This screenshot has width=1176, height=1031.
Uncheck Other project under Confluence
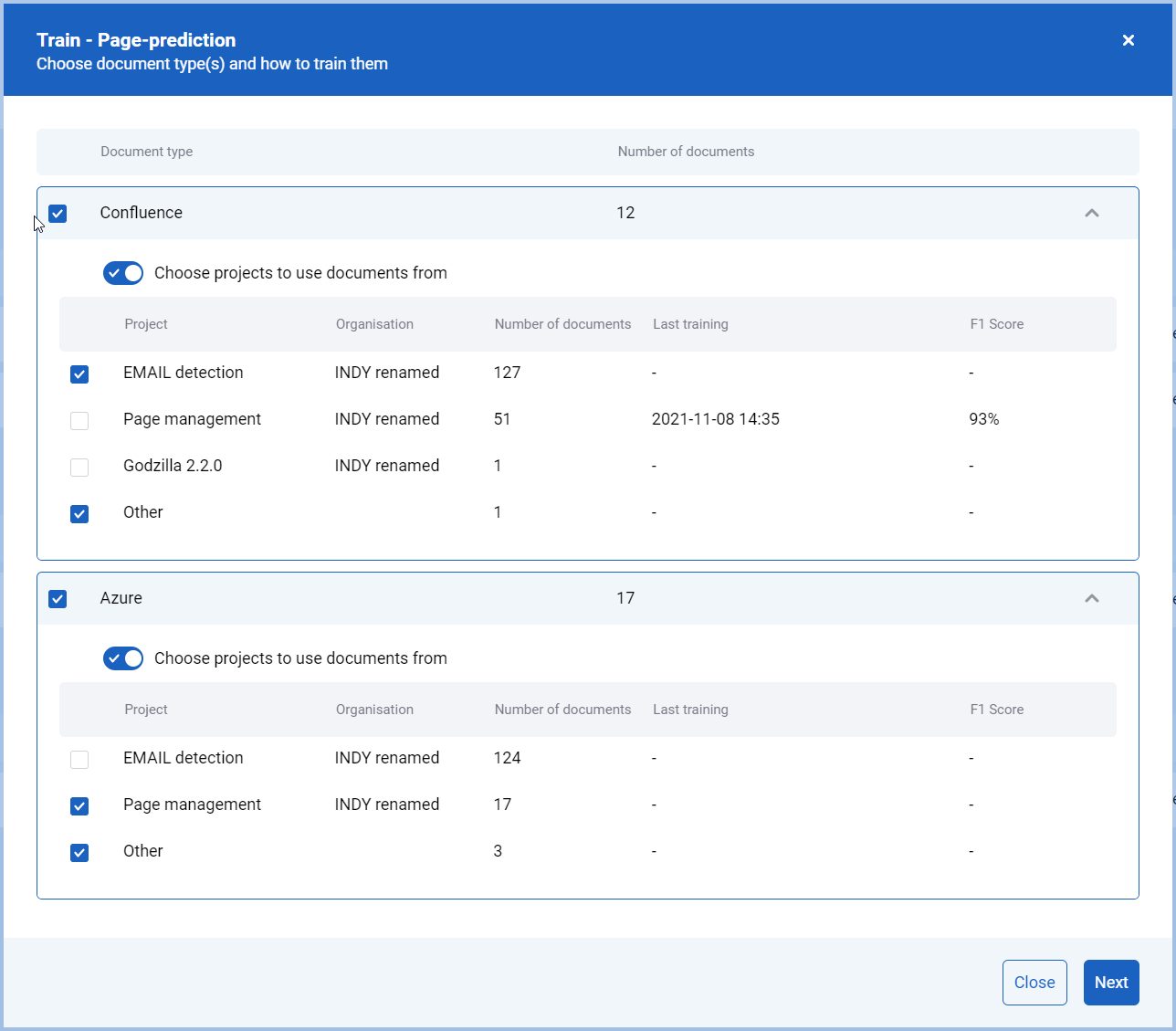(79, 514)
